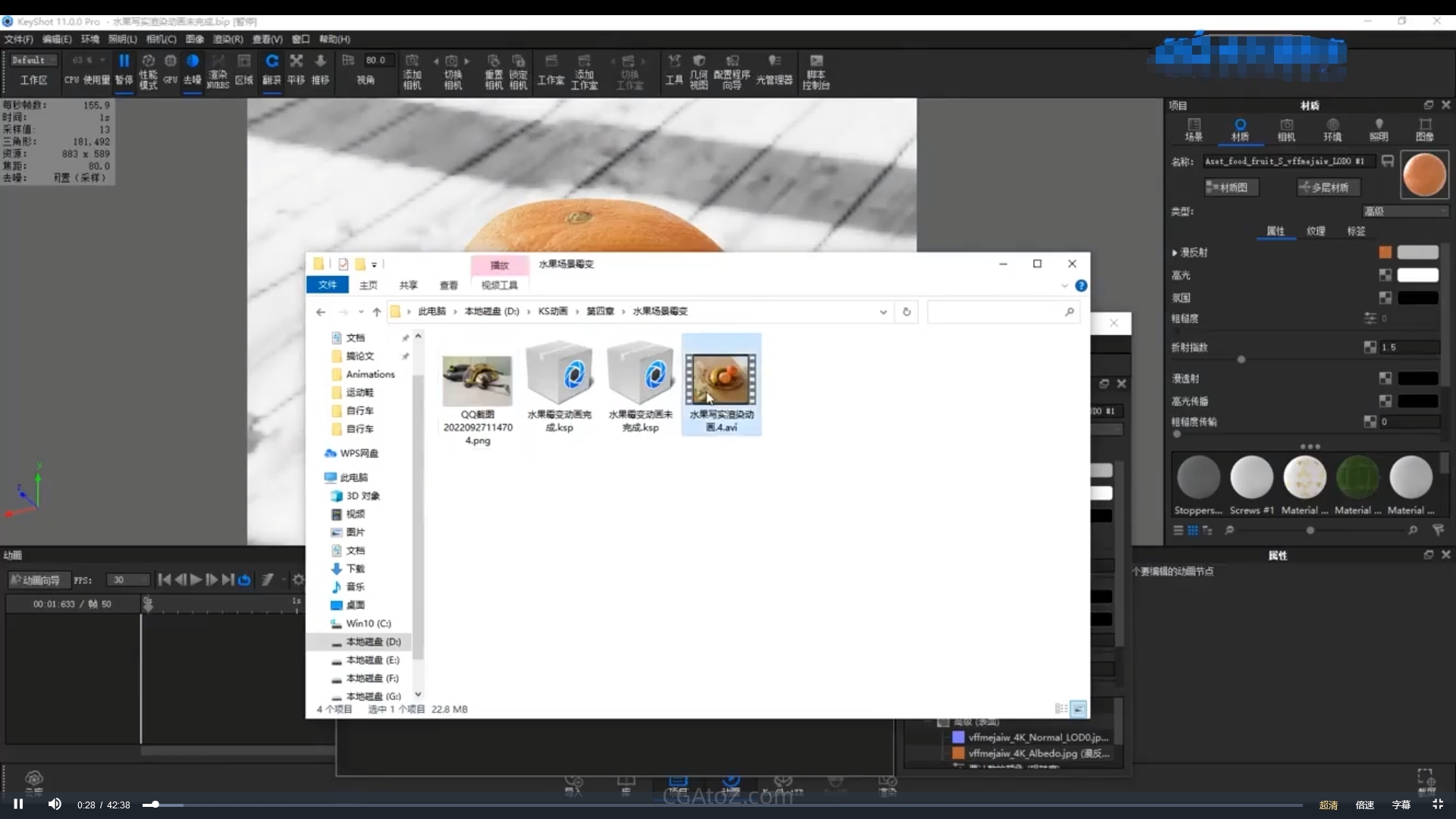The image size is (1456, 819).
Task: Select the Tumble camera tool
Action: click(271, 62)
